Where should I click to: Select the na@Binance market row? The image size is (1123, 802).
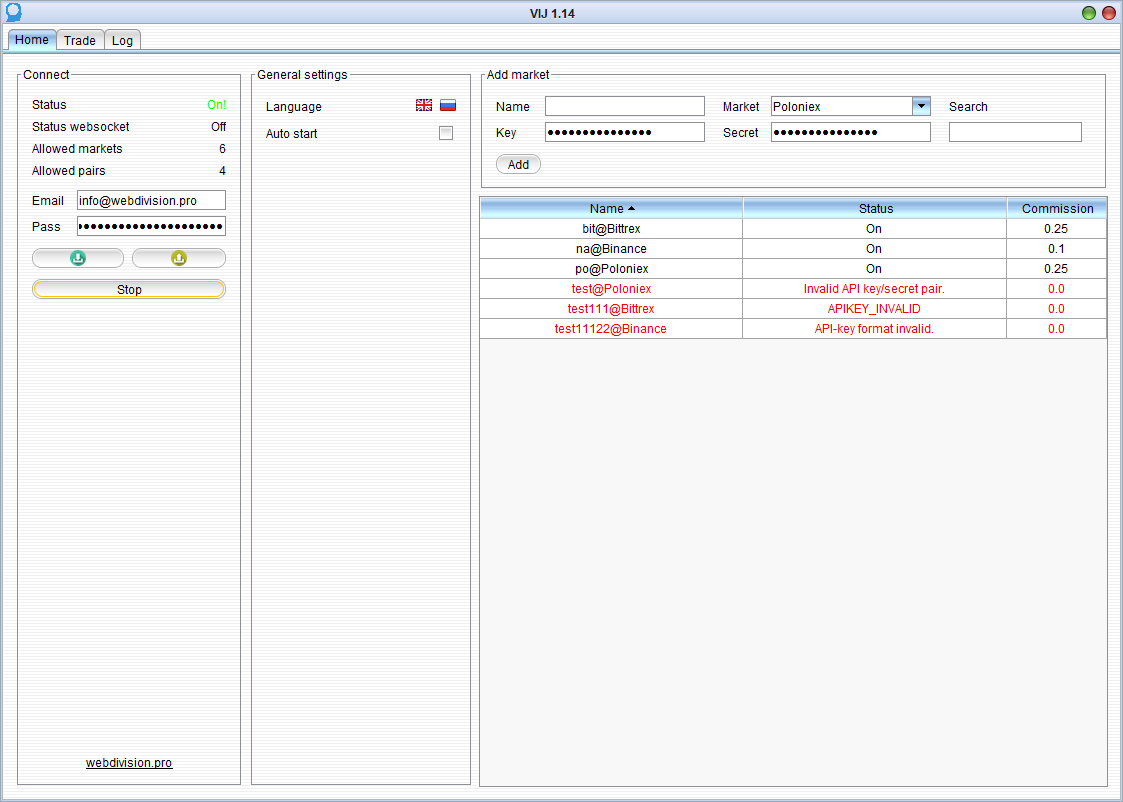coord(611,249)
